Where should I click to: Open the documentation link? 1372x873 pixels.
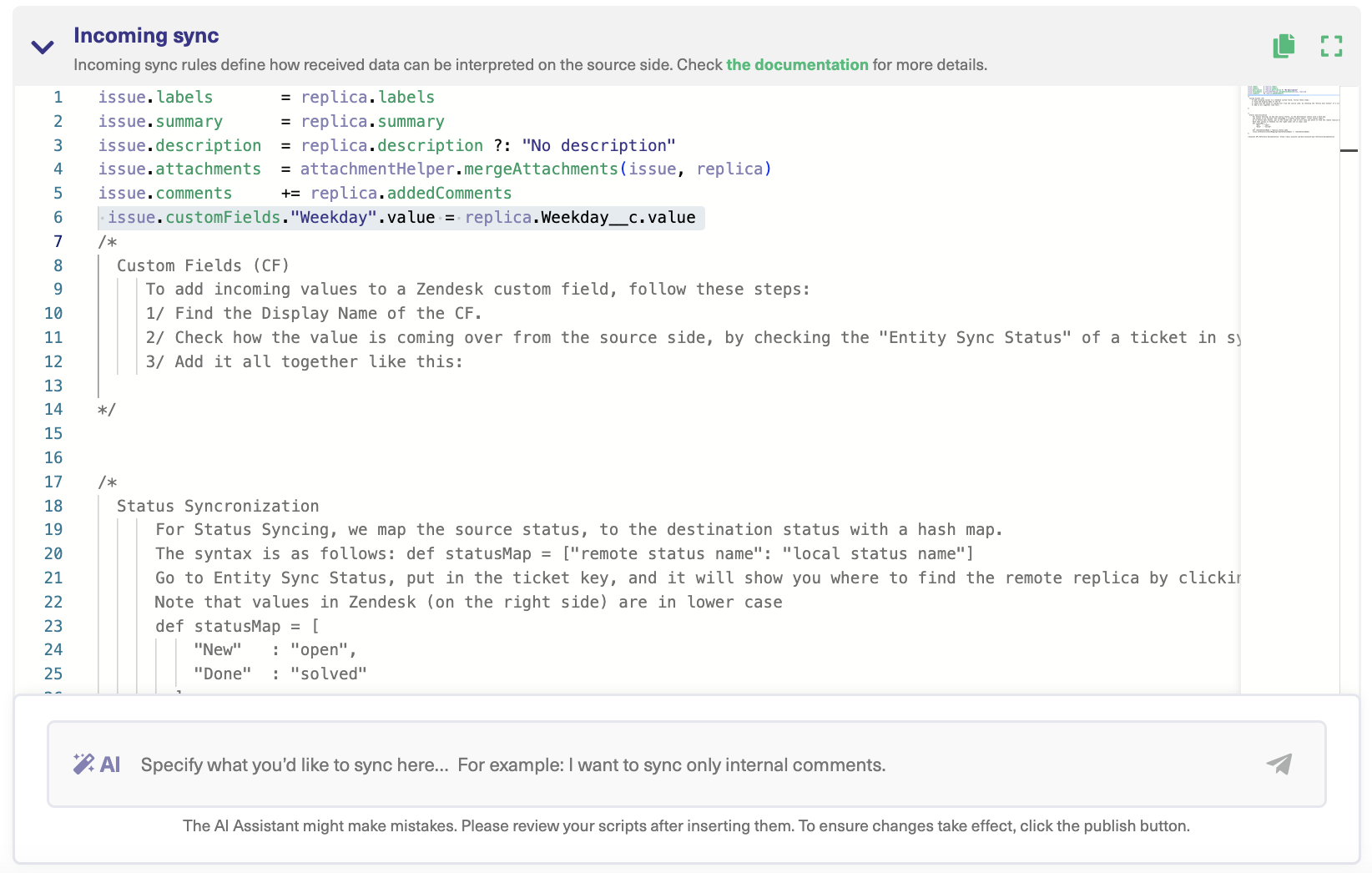796,64
